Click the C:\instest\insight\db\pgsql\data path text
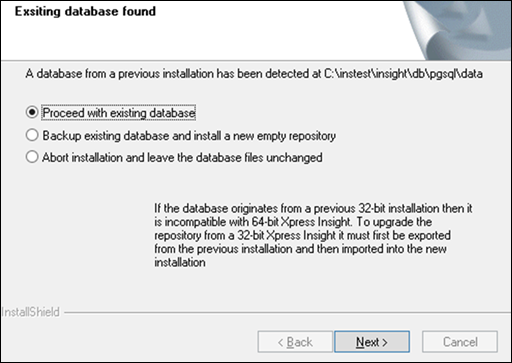The height and width of the screenshot is (363, 512). click(x=403, y=74)
